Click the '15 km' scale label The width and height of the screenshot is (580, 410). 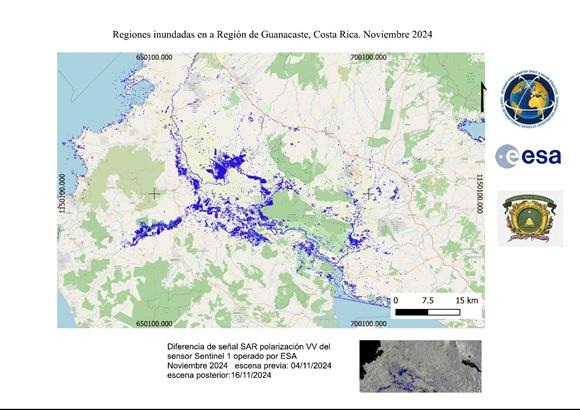(x=467, y=300)
